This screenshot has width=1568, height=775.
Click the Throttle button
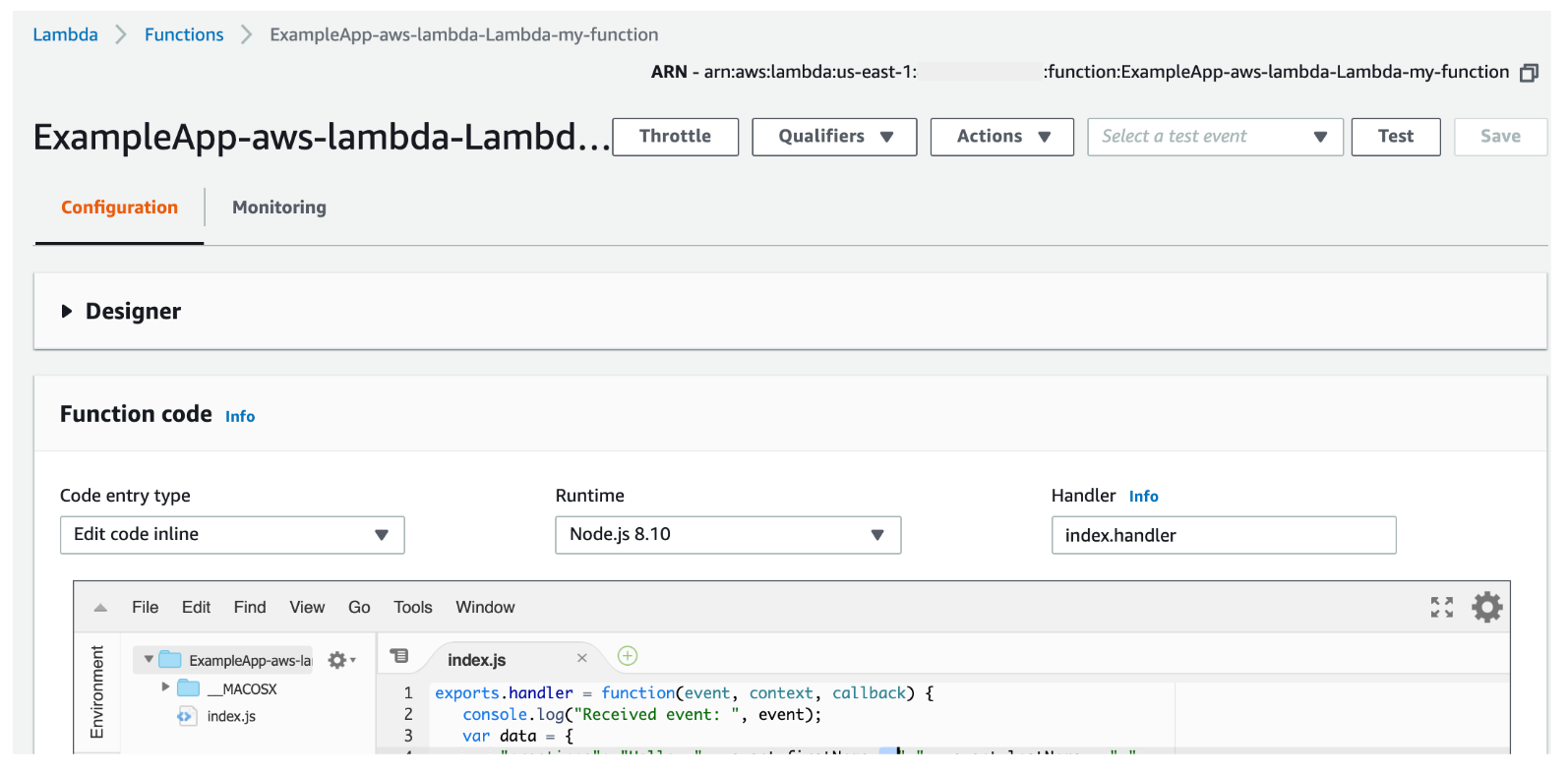pos(675,137)
